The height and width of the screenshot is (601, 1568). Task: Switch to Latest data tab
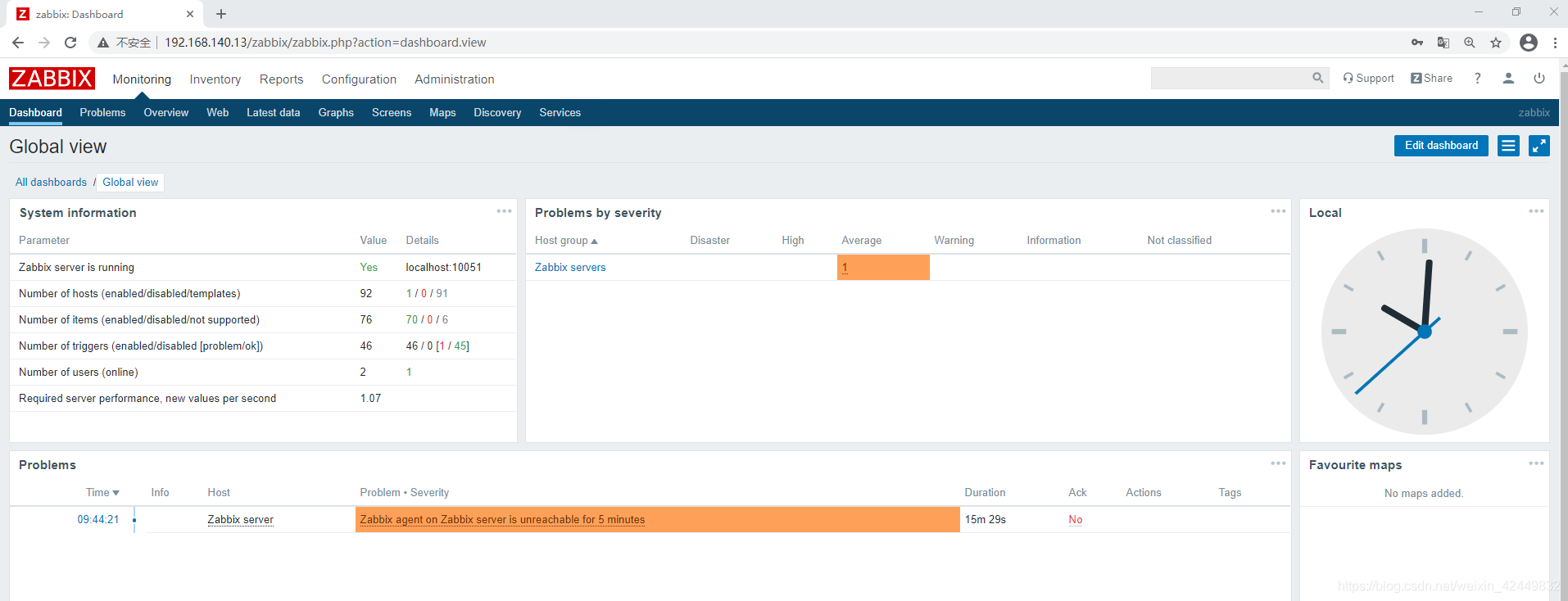274,113
